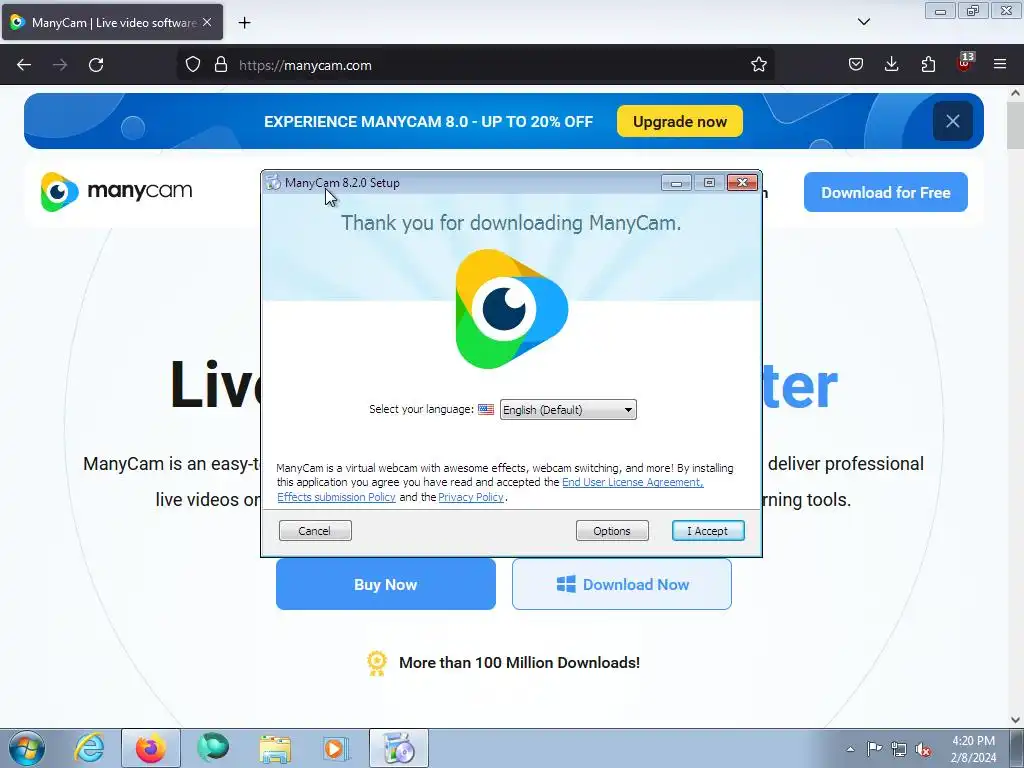
Task: Open the End User License Agreement link
Action: coord(632,482)
